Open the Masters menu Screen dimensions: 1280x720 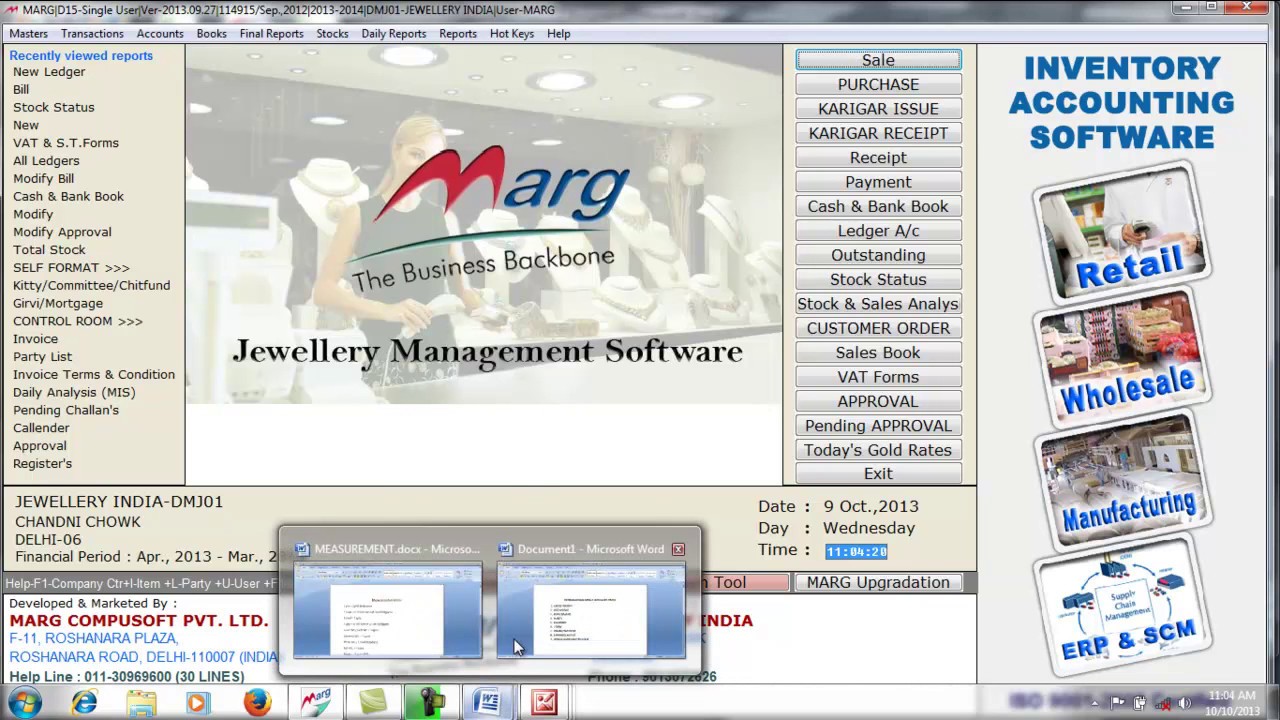tap(28, 34)
